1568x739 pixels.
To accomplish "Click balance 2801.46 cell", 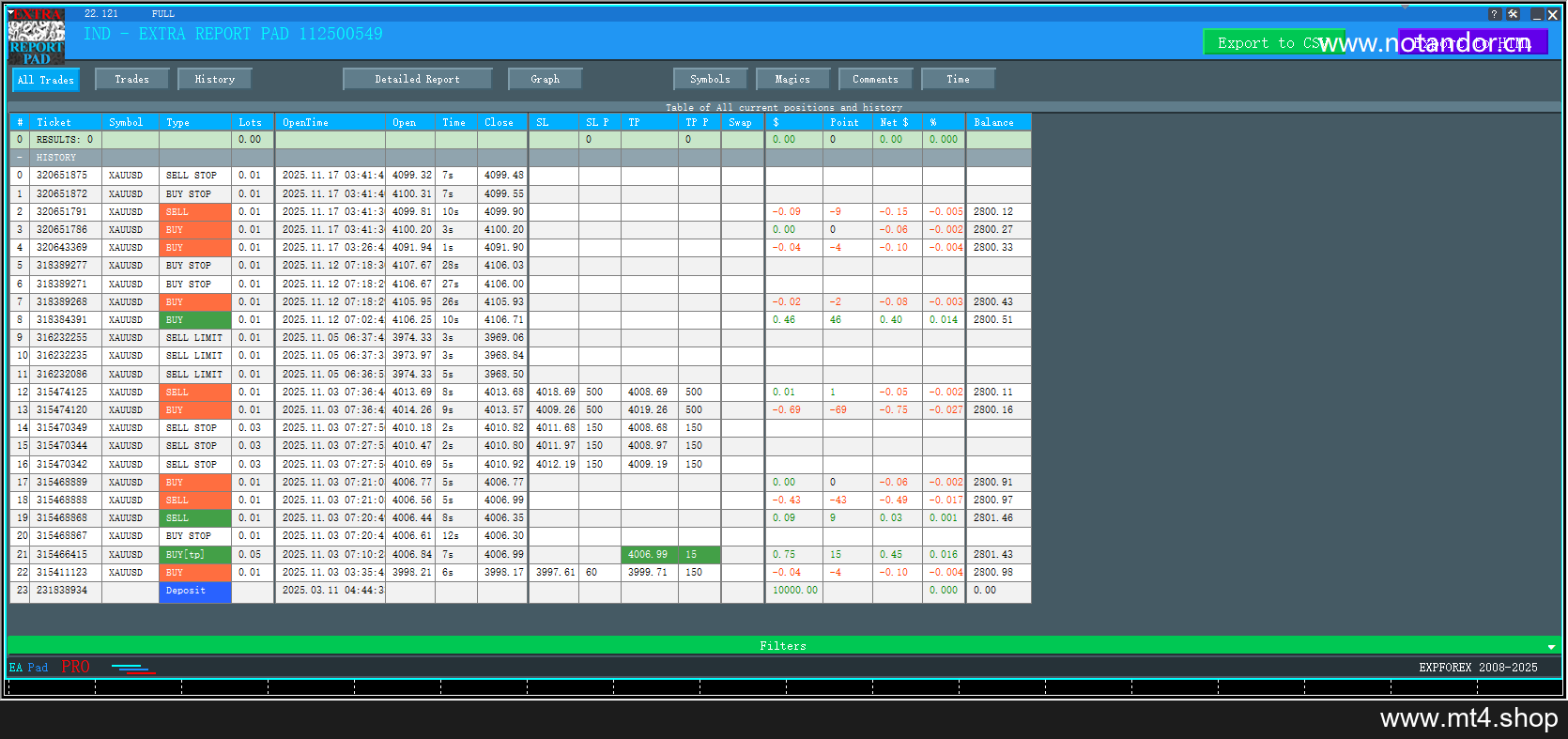I will [x=998, y=518].
